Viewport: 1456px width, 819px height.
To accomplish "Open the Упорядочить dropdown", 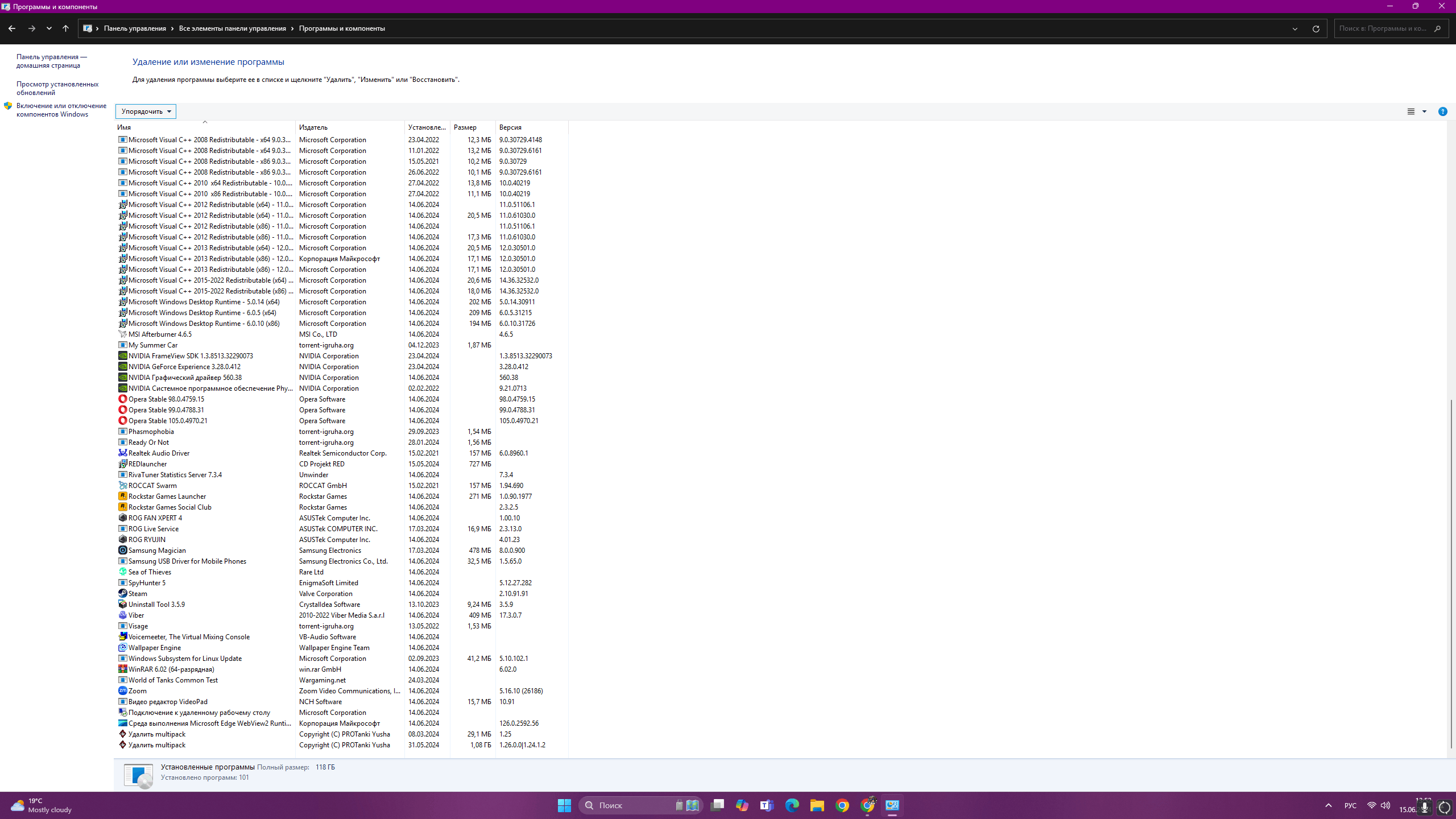I will (x=146, y=111).
